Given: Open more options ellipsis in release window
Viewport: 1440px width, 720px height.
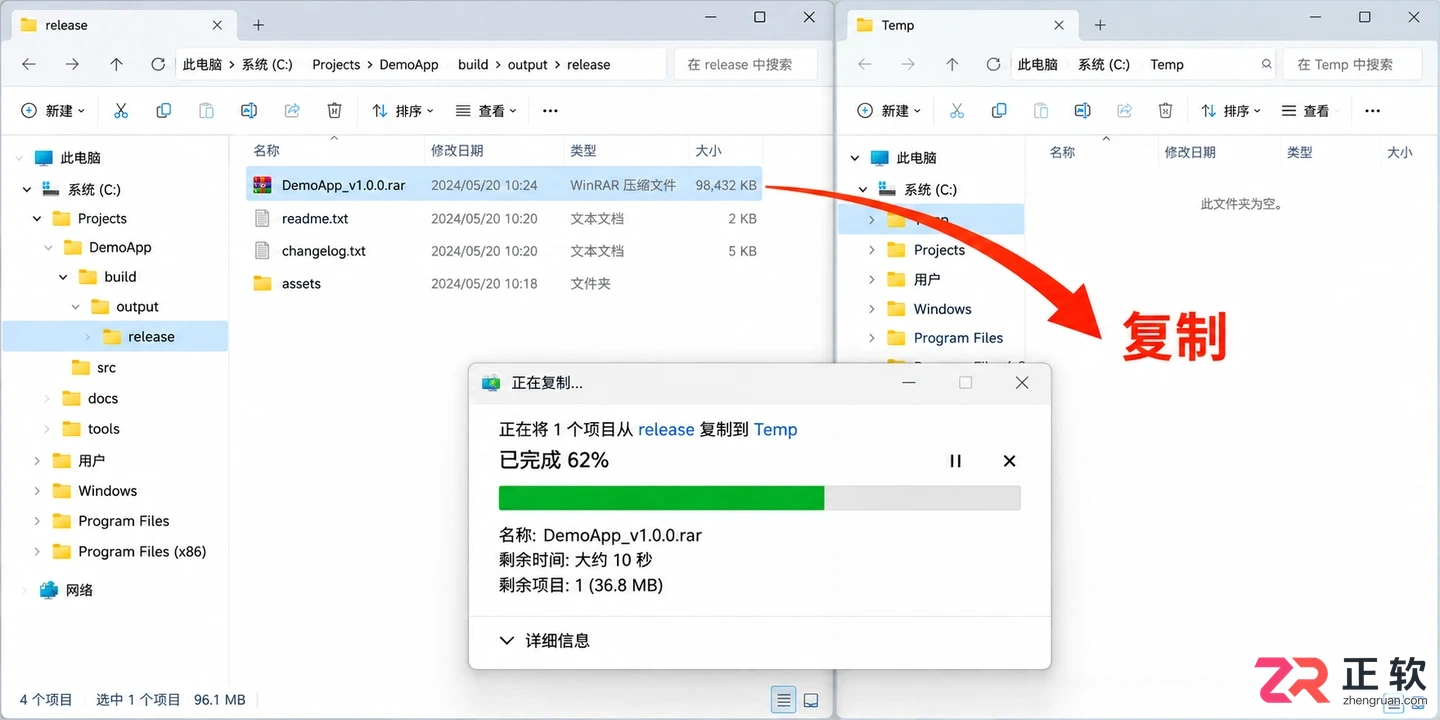Looking at the screenshot, I should [550, 111].
